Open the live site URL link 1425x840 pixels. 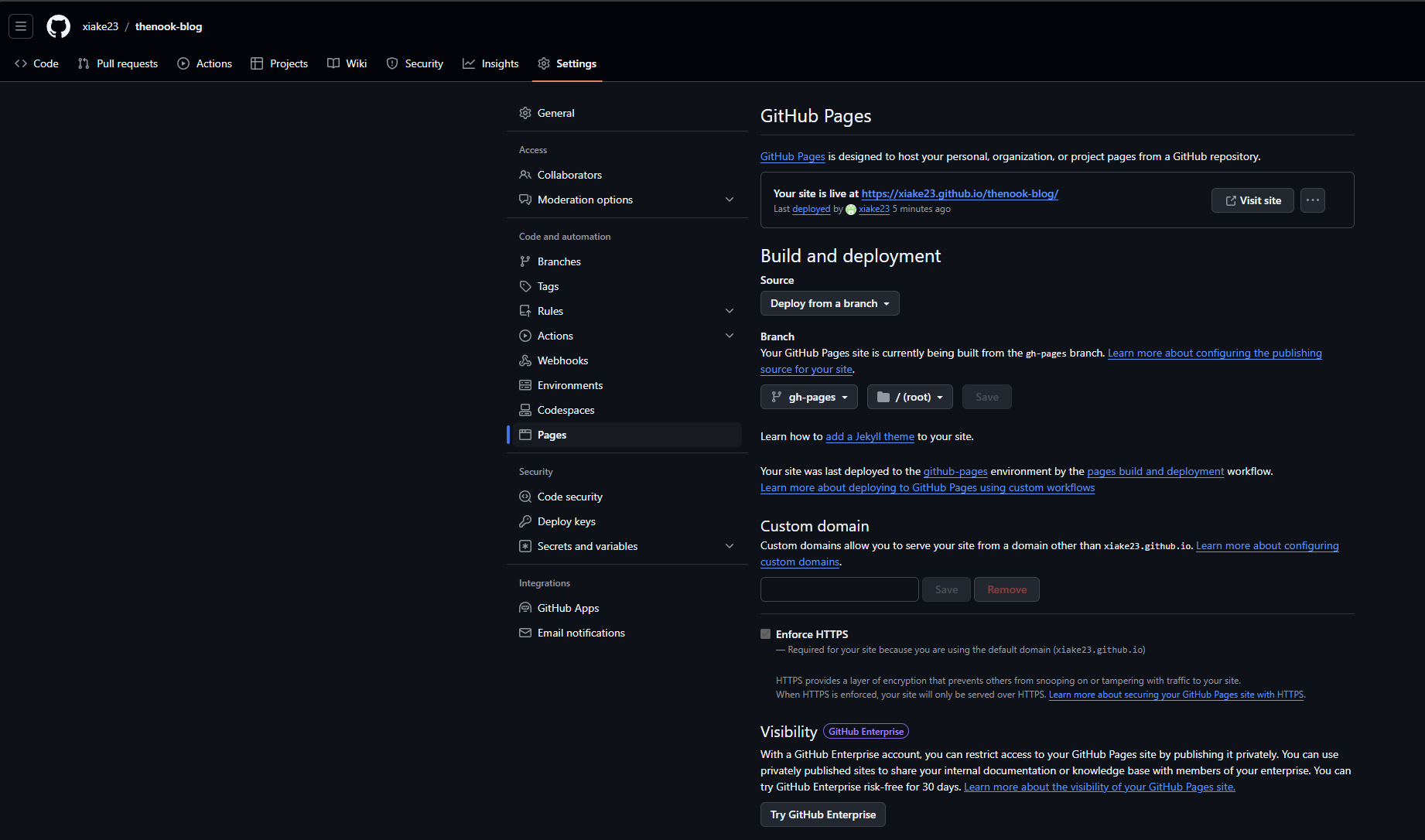pos(960,193)
